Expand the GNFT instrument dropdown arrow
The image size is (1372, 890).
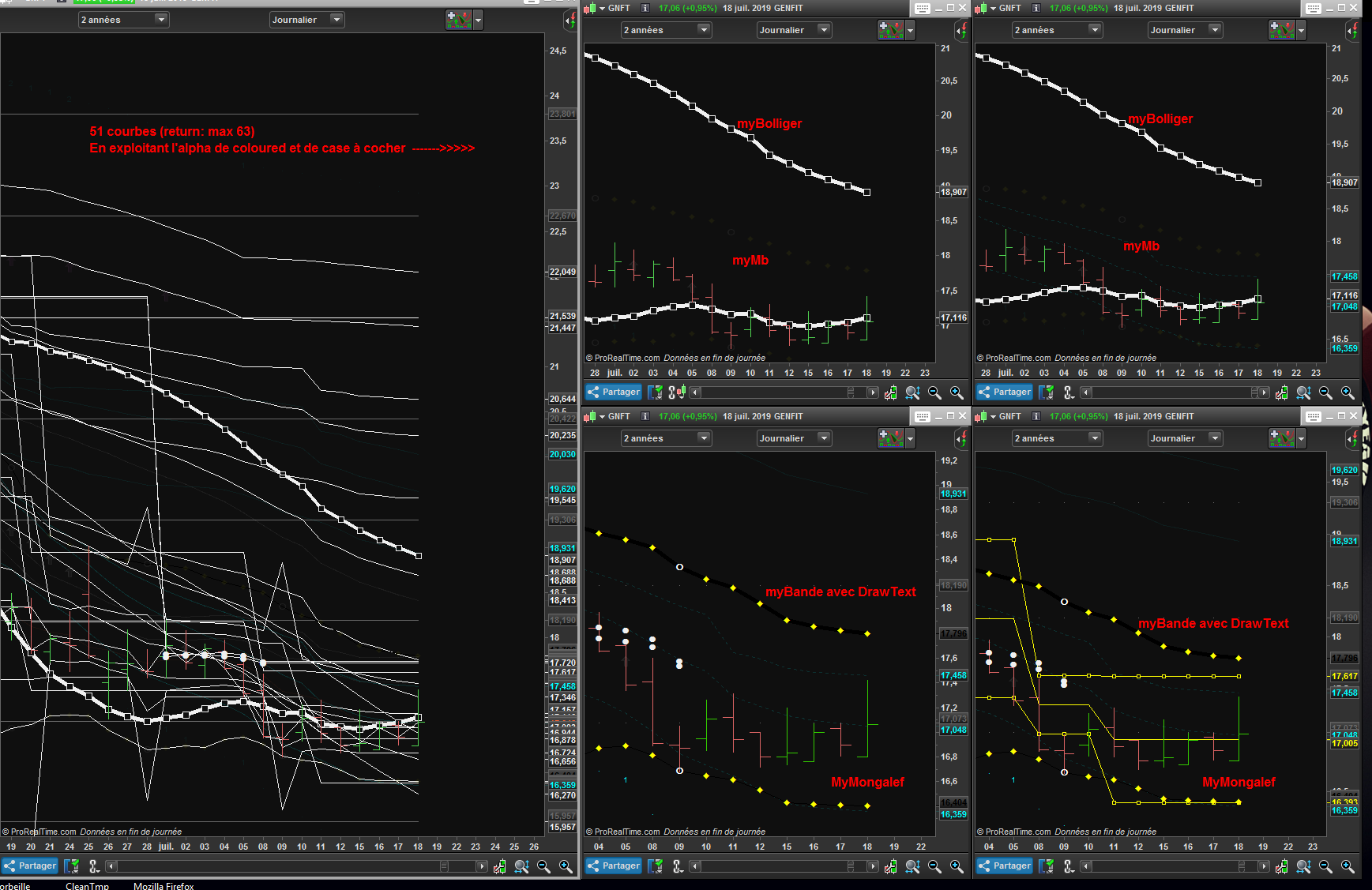pos(603,8)
